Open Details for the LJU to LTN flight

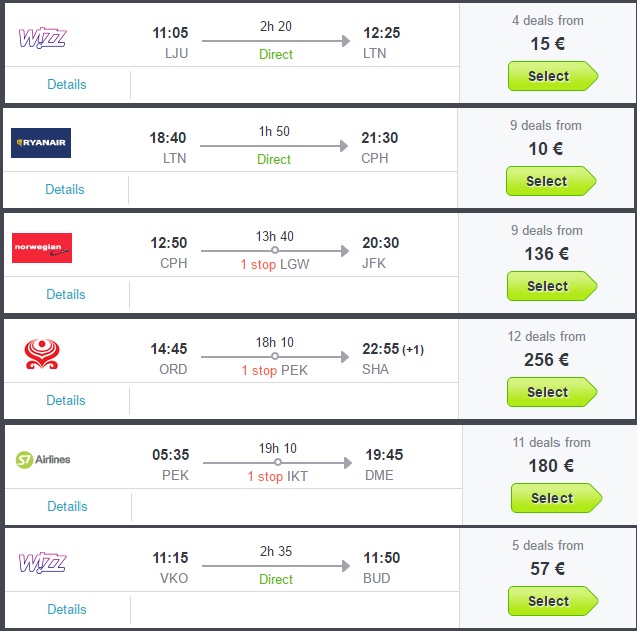67,84
